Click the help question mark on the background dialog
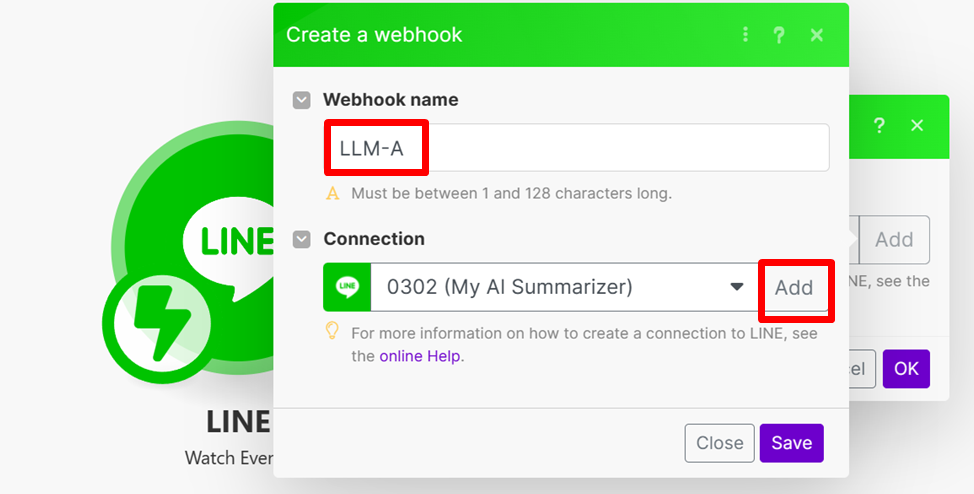 point(879,126)
